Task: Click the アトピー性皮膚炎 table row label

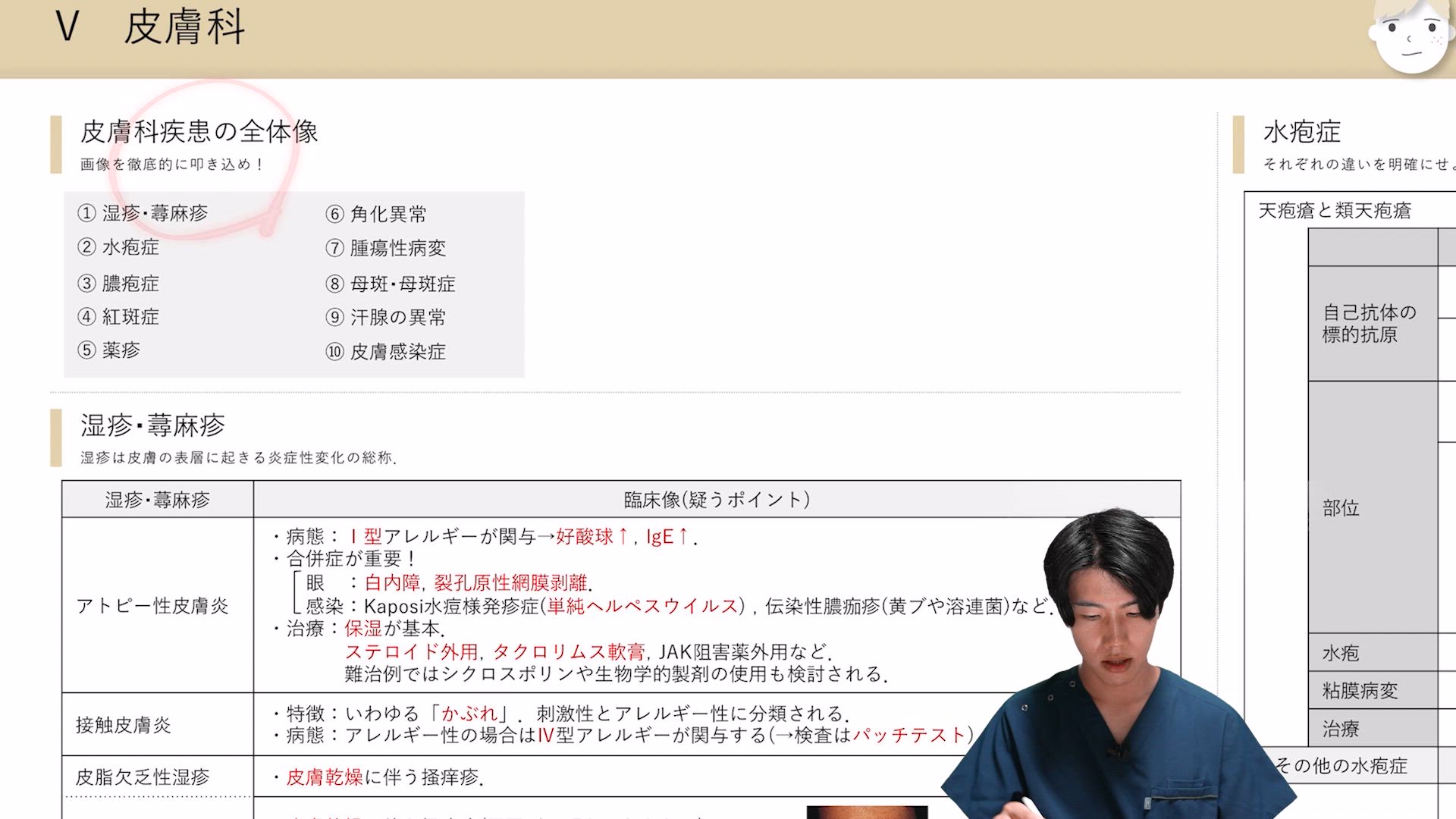Action: coord(152,605)
